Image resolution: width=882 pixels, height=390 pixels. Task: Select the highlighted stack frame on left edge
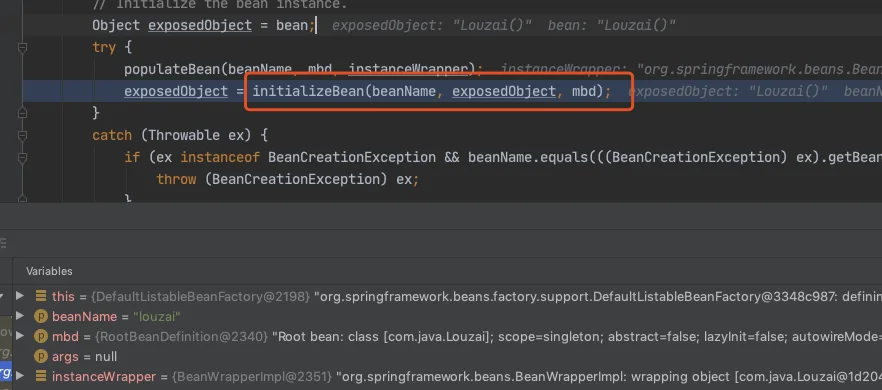[x=6, y=372]
